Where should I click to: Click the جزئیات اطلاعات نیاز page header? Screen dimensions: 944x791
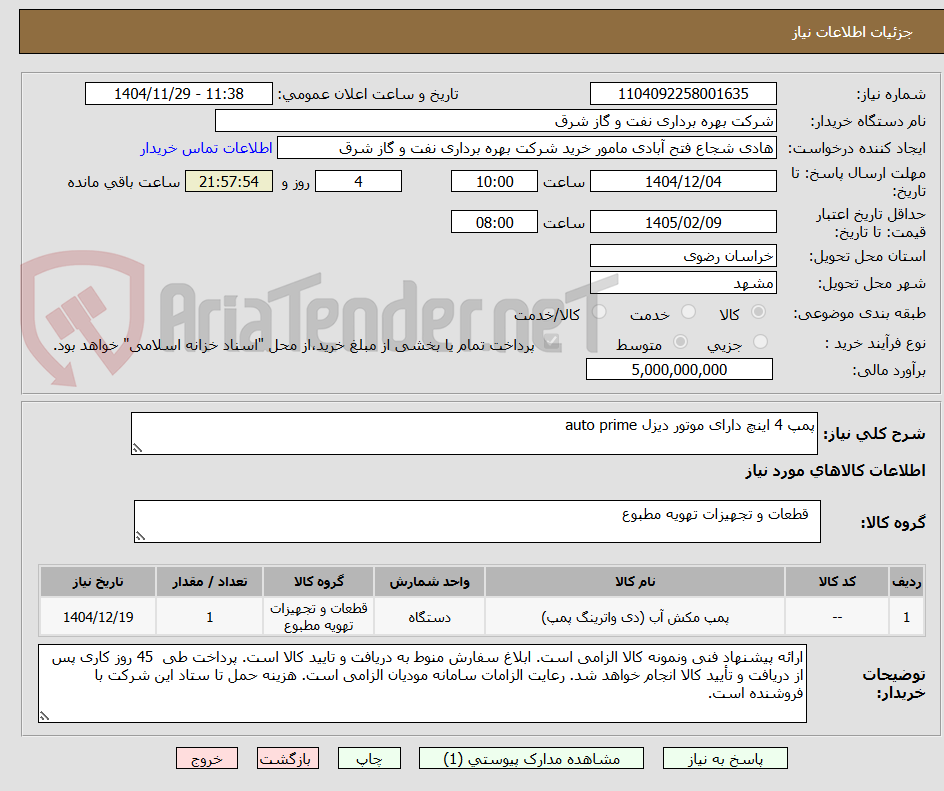(x=851, y=32)
